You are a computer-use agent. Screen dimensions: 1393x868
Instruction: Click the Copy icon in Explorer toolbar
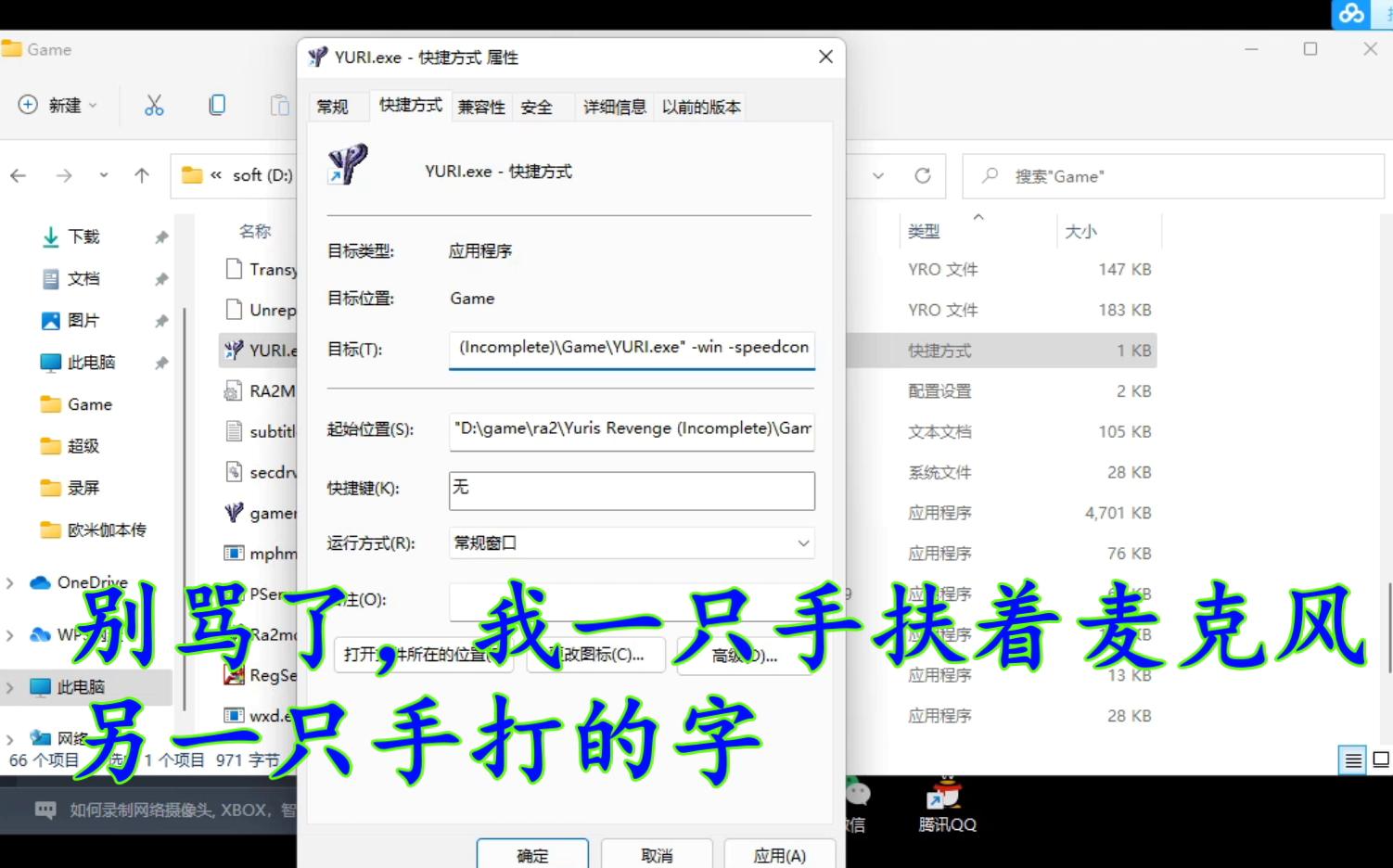[217, 106]
